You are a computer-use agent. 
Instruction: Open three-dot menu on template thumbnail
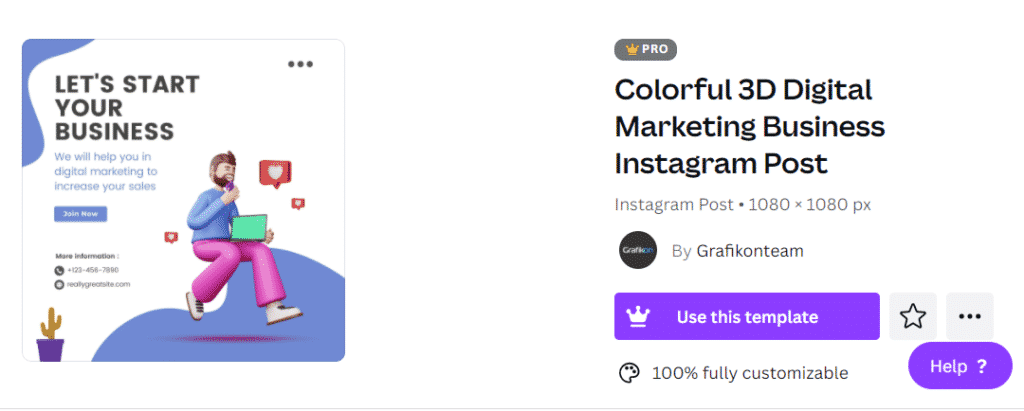(300, 64)
